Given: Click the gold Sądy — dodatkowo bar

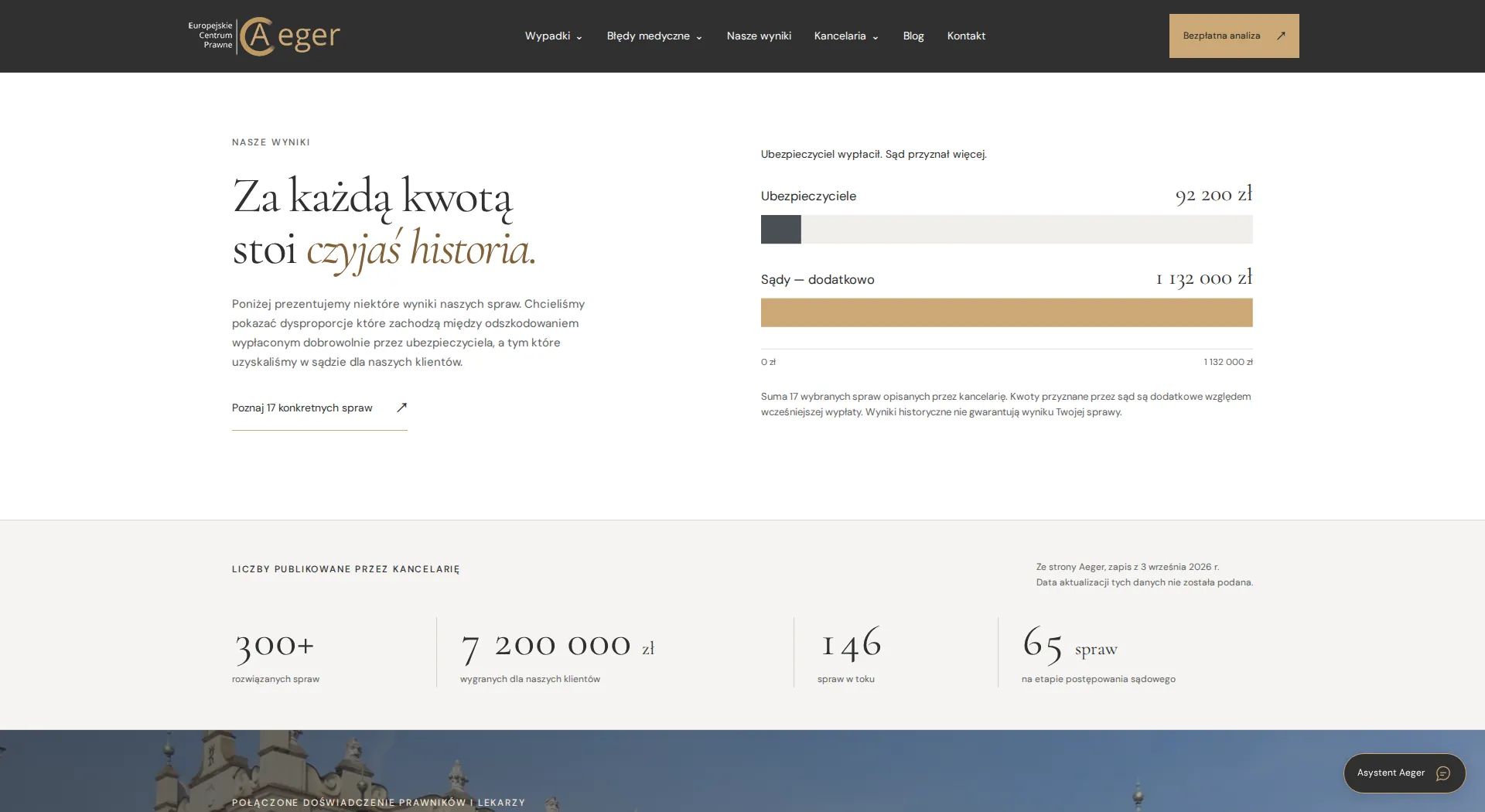Looking at the screenshot, I should (x=1006, y=312).
